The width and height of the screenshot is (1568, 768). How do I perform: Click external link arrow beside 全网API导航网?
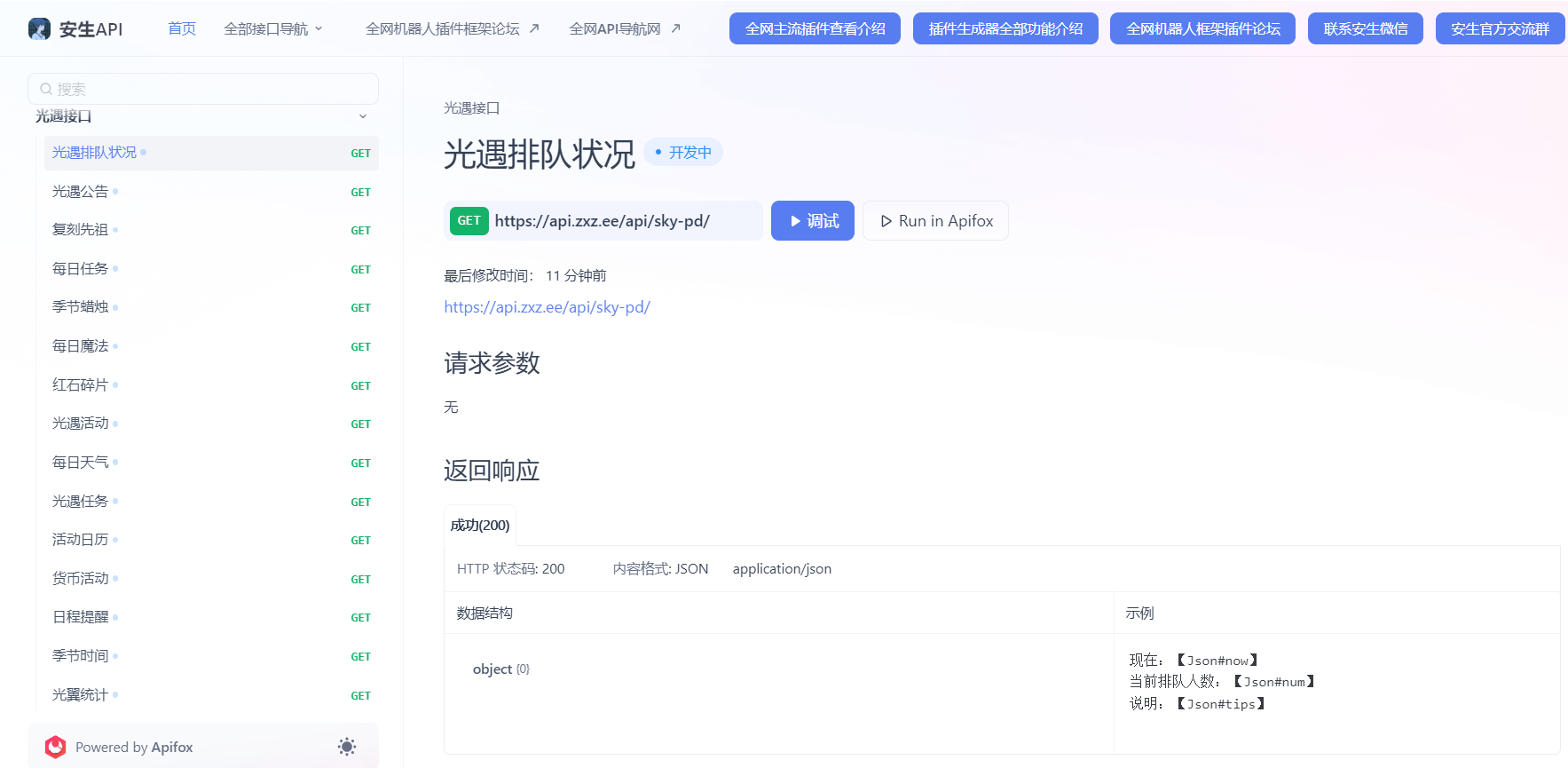click(x=675, y=28)
